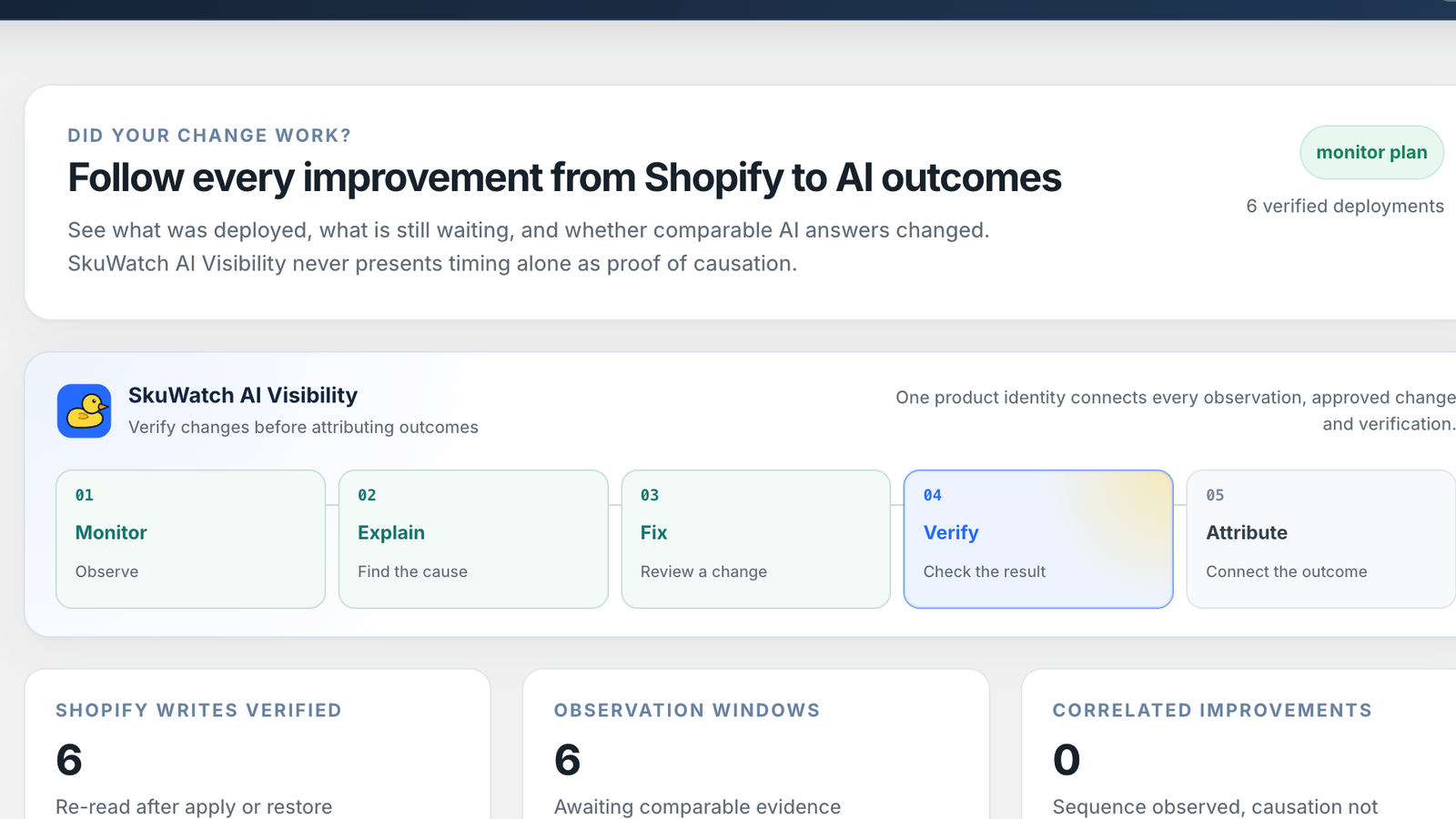Click the SkuWatch AI Visibility title
This screenshot has height=819, width=1456.
[x=243, y=395]
